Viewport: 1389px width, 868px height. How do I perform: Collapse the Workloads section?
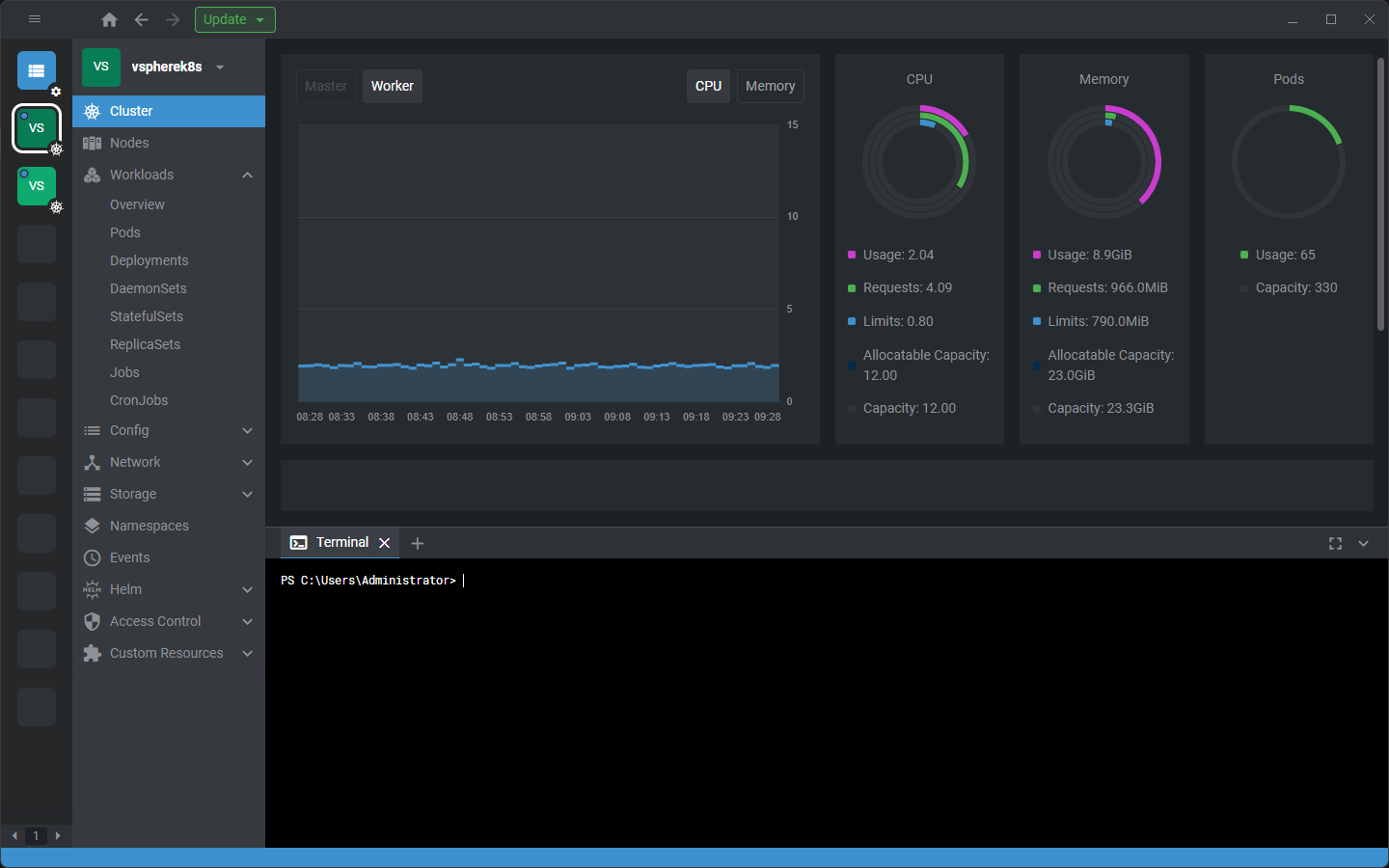(x=247, y=175)
